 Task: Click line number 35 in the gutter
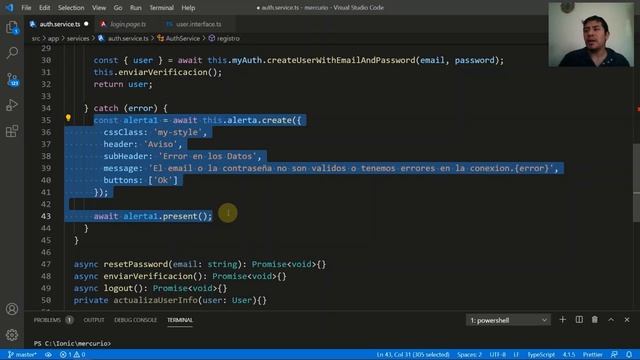(x=46, y=120)
